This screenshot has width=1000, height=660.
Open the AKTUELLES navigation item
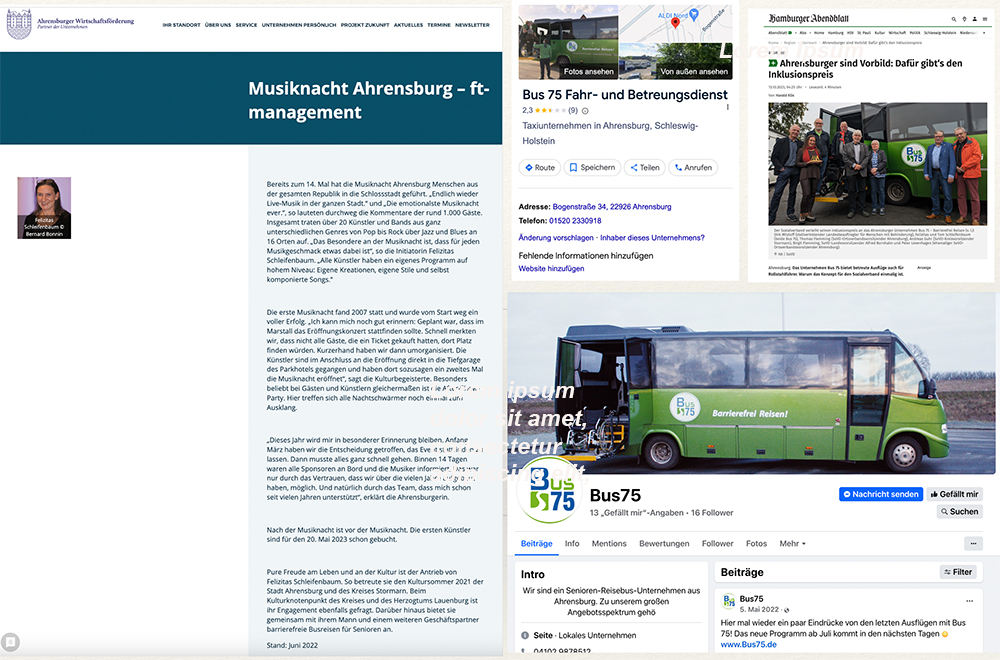[x=408, y=25]
